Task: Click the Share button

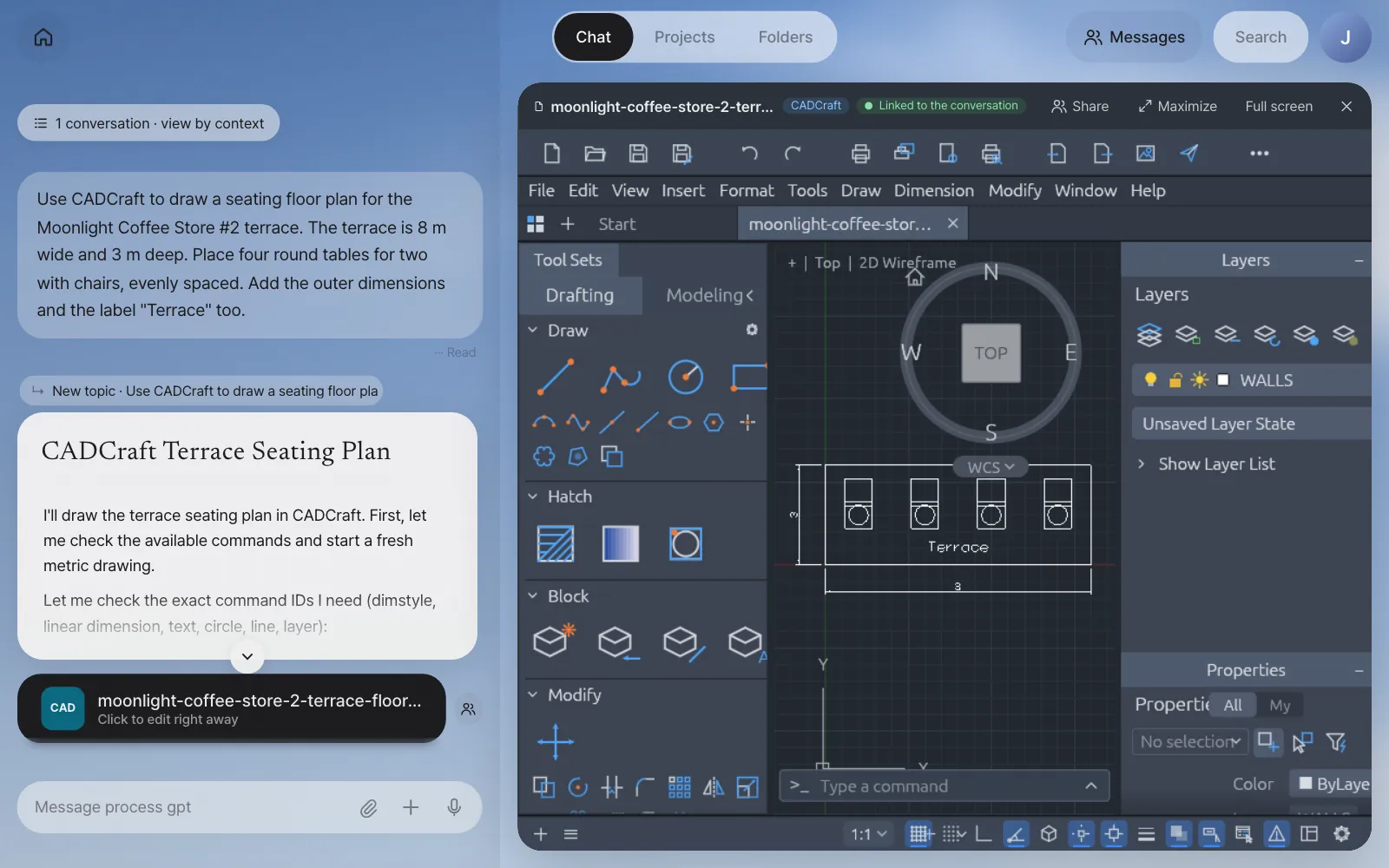Action: coord(1080,106)
